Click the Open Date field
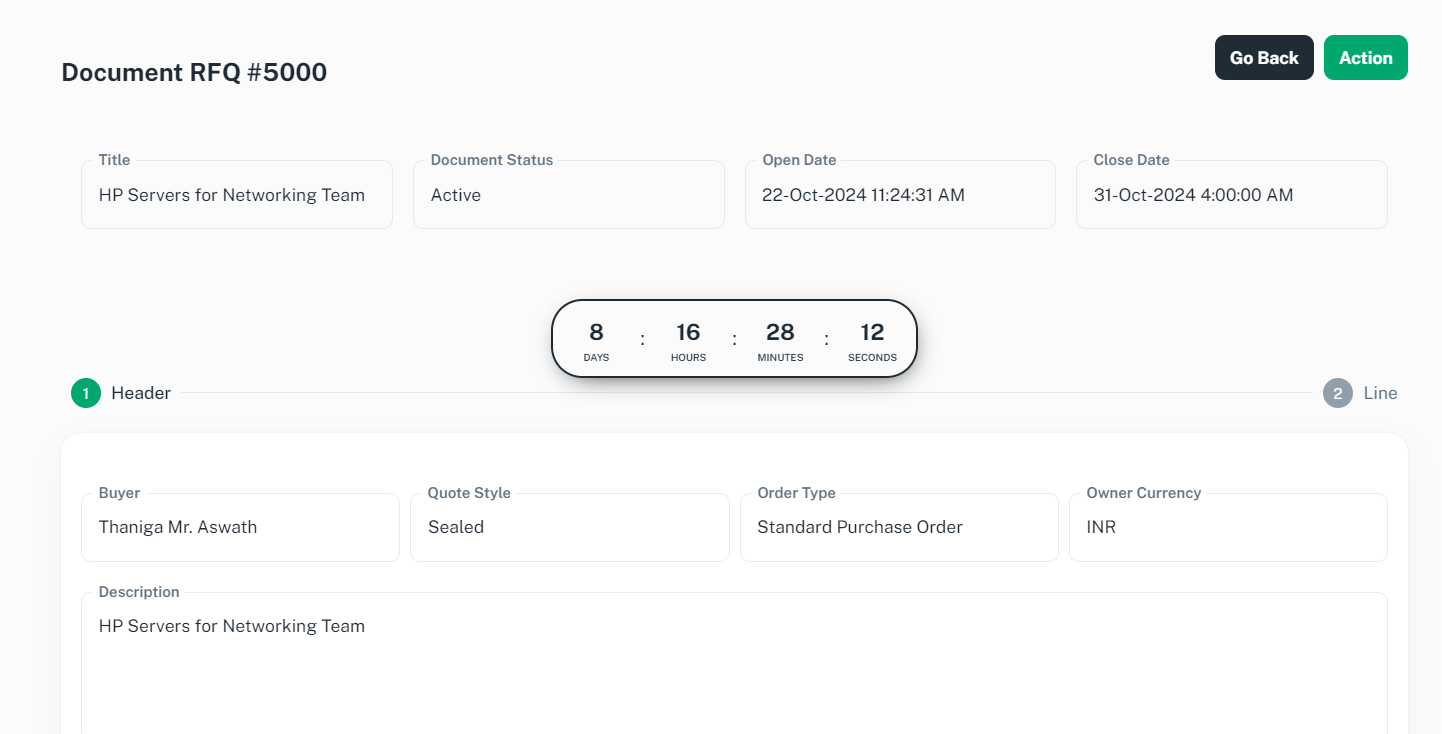 [900, 195]
